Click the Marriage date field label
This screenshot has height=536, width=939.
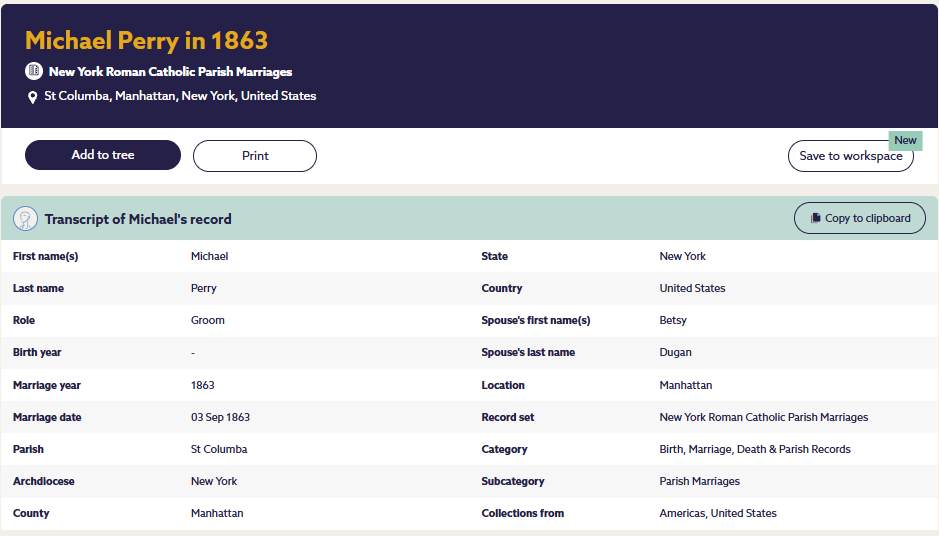(47, 417)
